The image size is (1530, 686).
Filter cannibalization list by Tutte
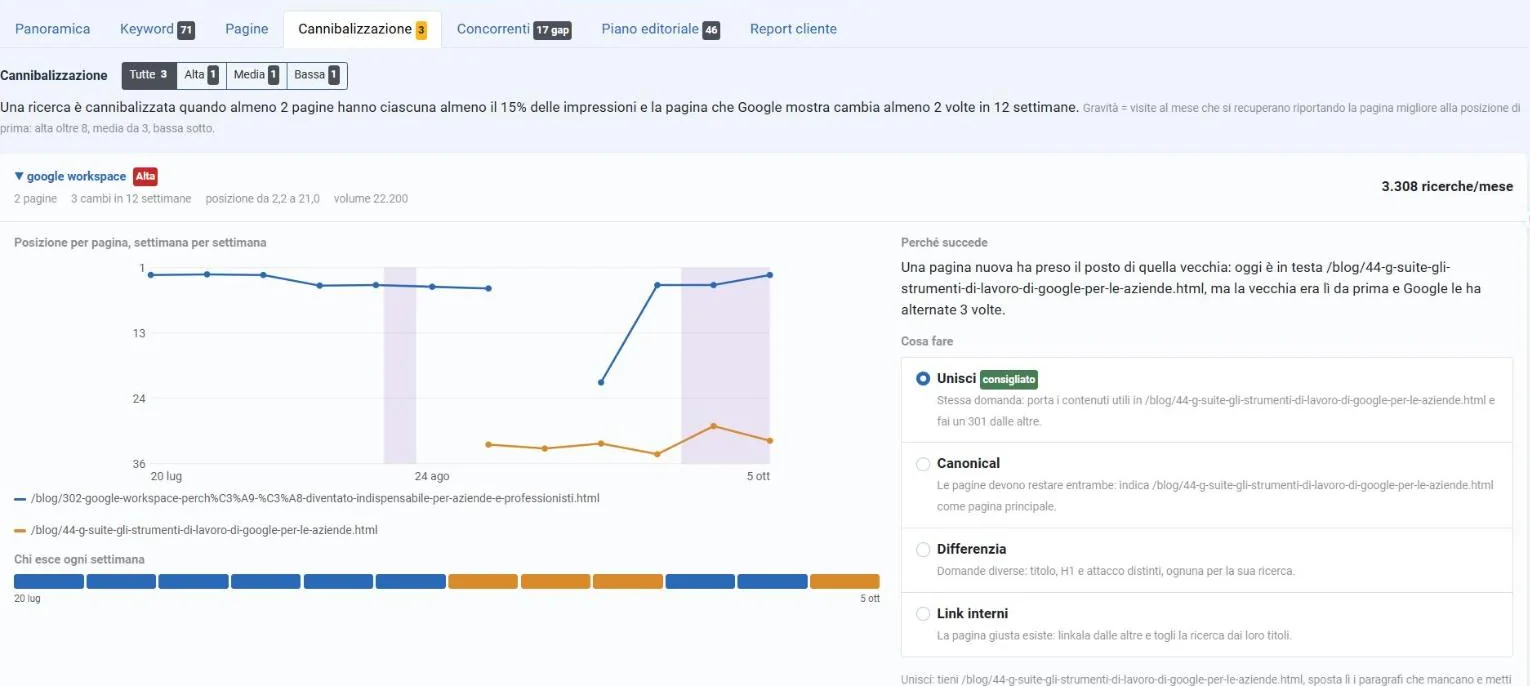pos(149,75)
